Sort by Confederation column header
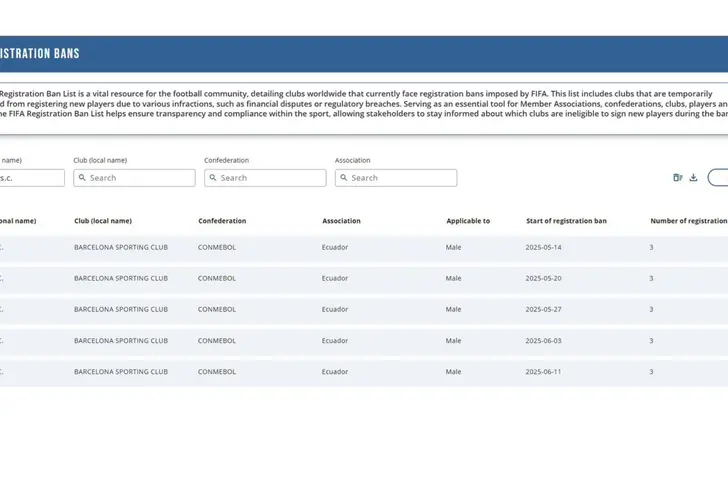Screen dimensions: 728x488 click(222, 221)
